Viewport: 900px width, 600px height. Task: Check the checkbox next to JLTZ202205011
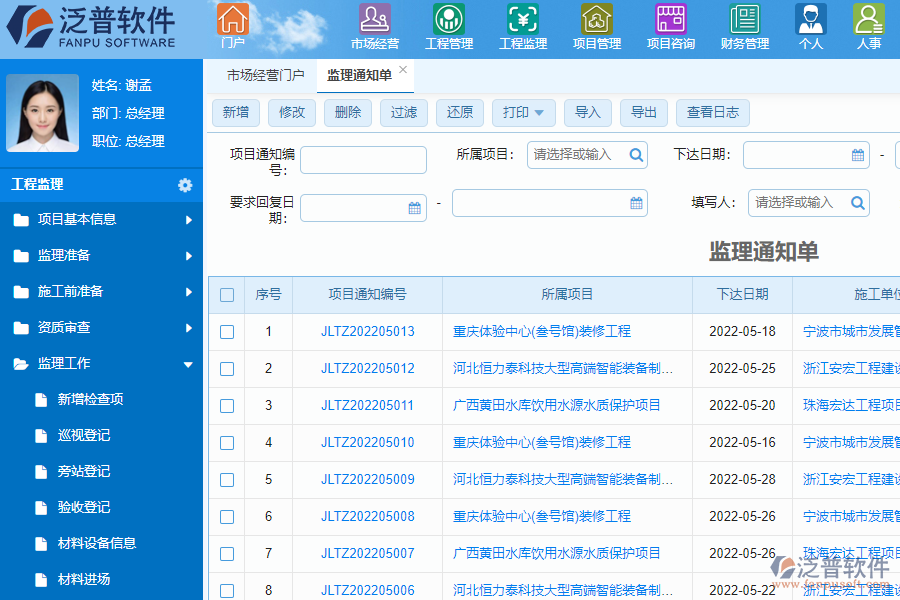227,405
